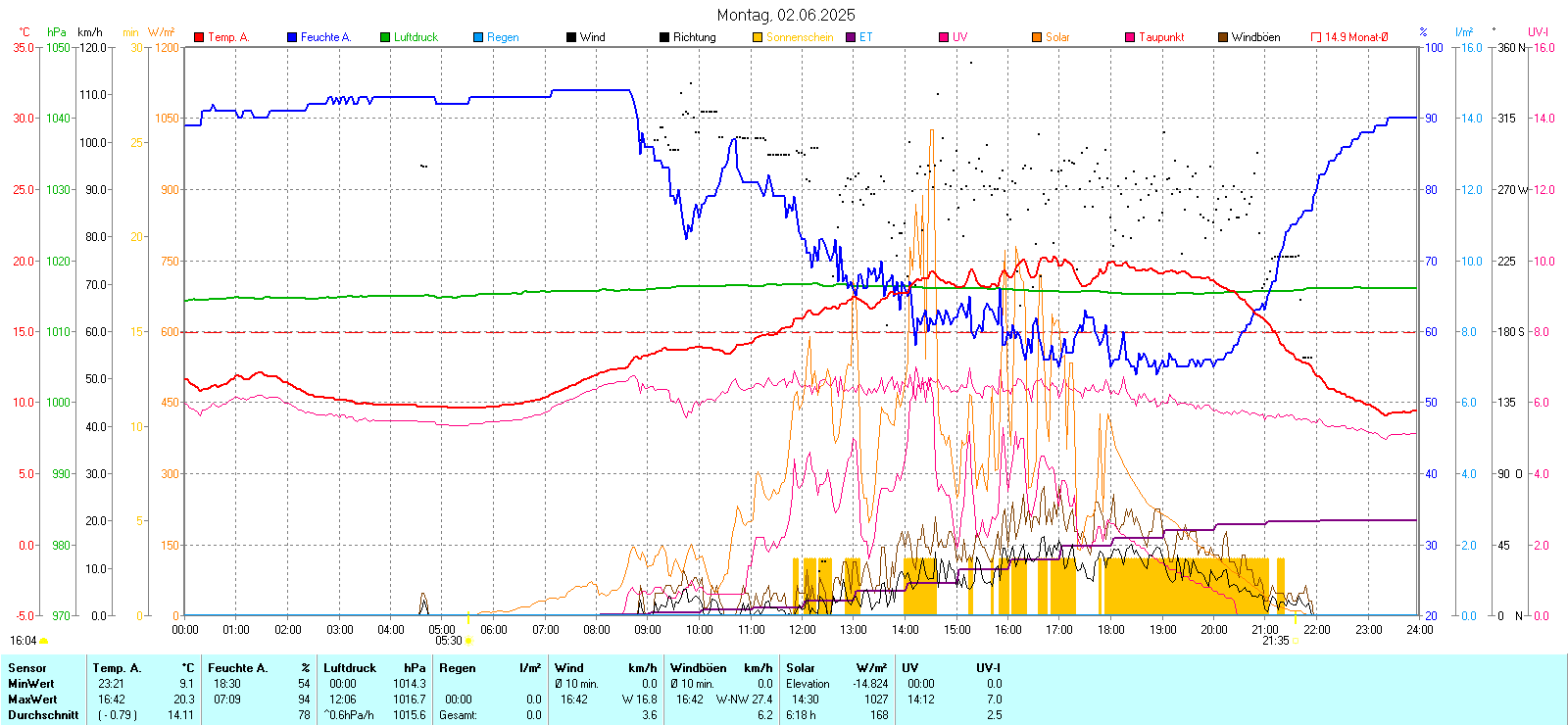Viewport: 1568px width, 725px height.
Task: Click the green Luftdruck legend square
Action: pyautogui.click(x=385, y=37)
